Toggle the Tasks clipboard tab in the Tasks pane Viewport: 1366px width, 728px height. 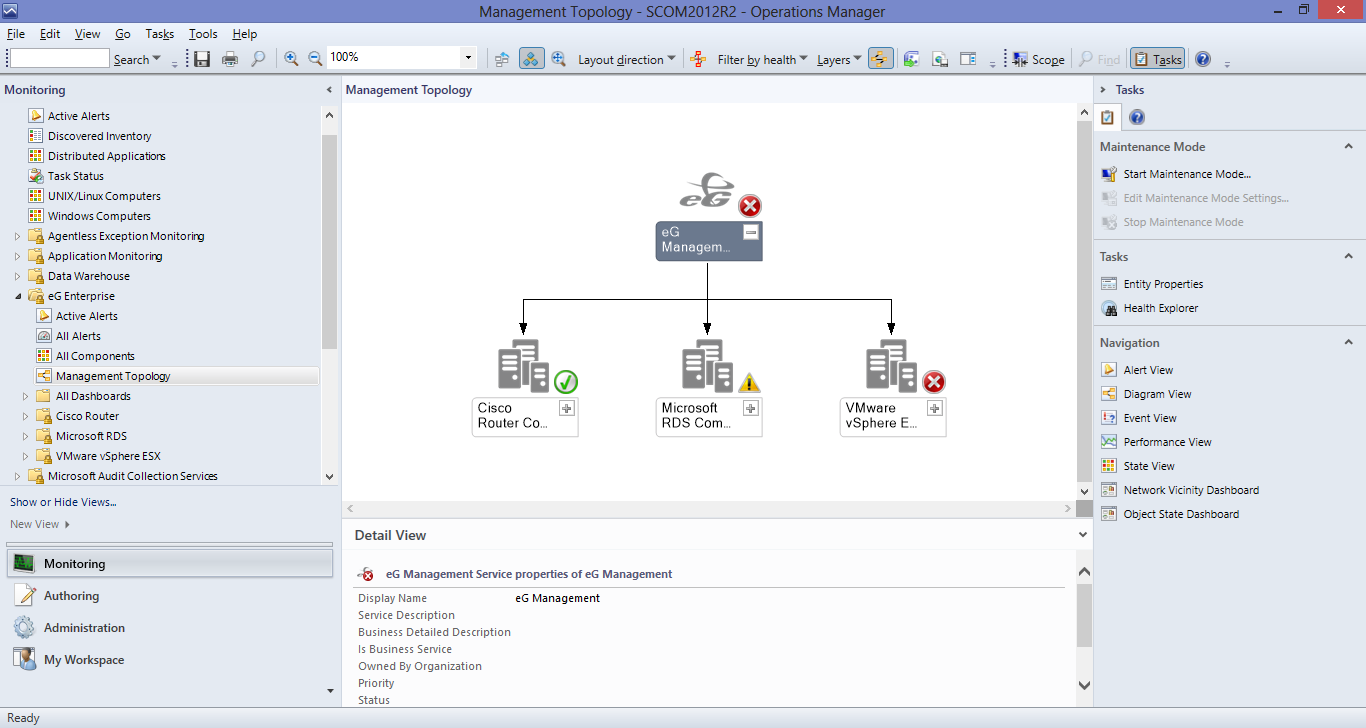[1107, 118]
